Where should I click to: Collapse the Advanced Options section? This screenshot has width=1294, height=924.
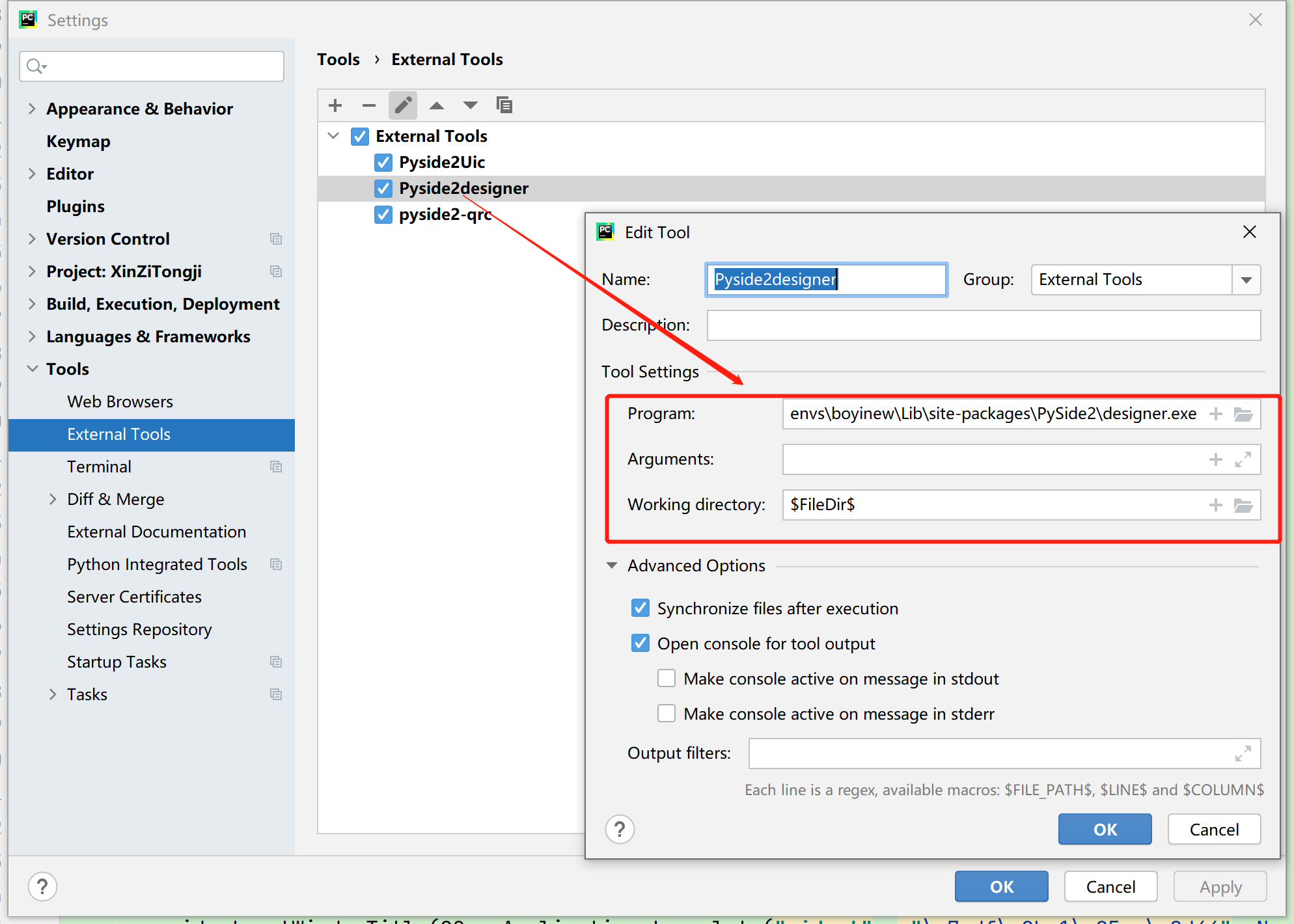(612, 565)
